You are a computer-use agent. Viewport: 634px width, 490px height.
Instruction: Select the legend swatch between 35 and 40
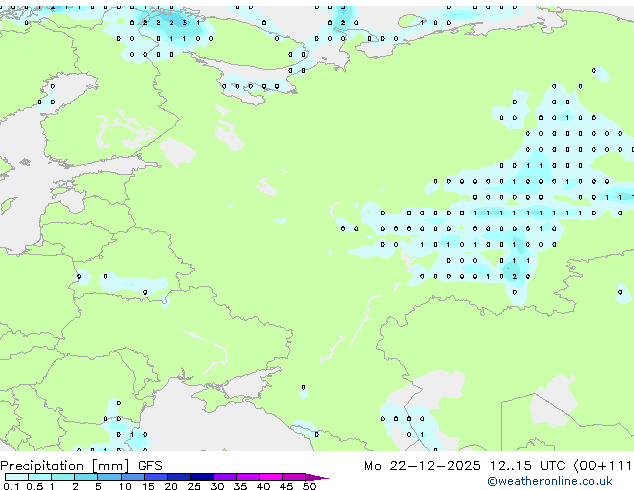pyautogui.click(x=248, y=477)
